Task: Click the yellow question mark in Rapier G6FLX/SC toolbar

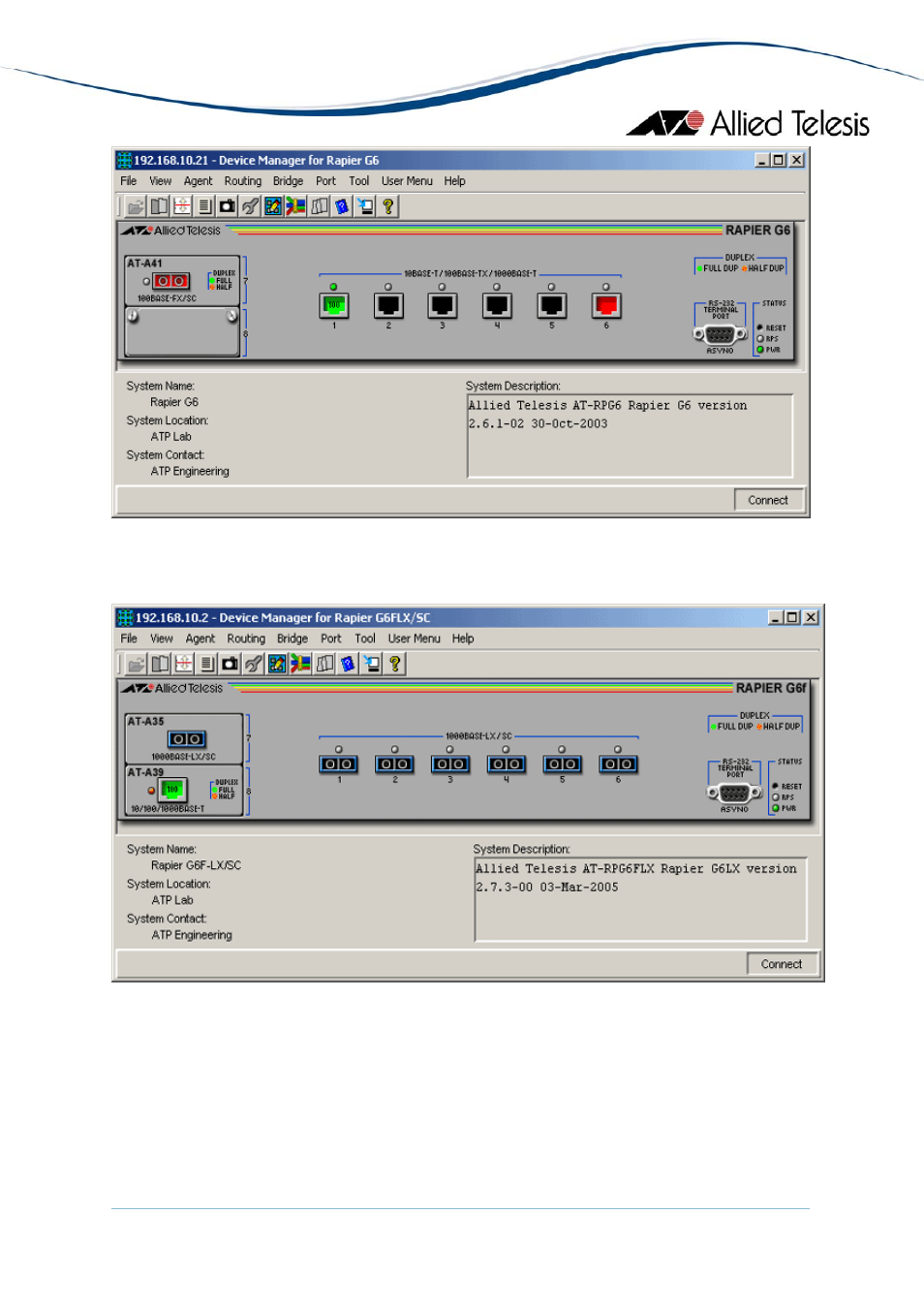Action: tap(394, 664)
